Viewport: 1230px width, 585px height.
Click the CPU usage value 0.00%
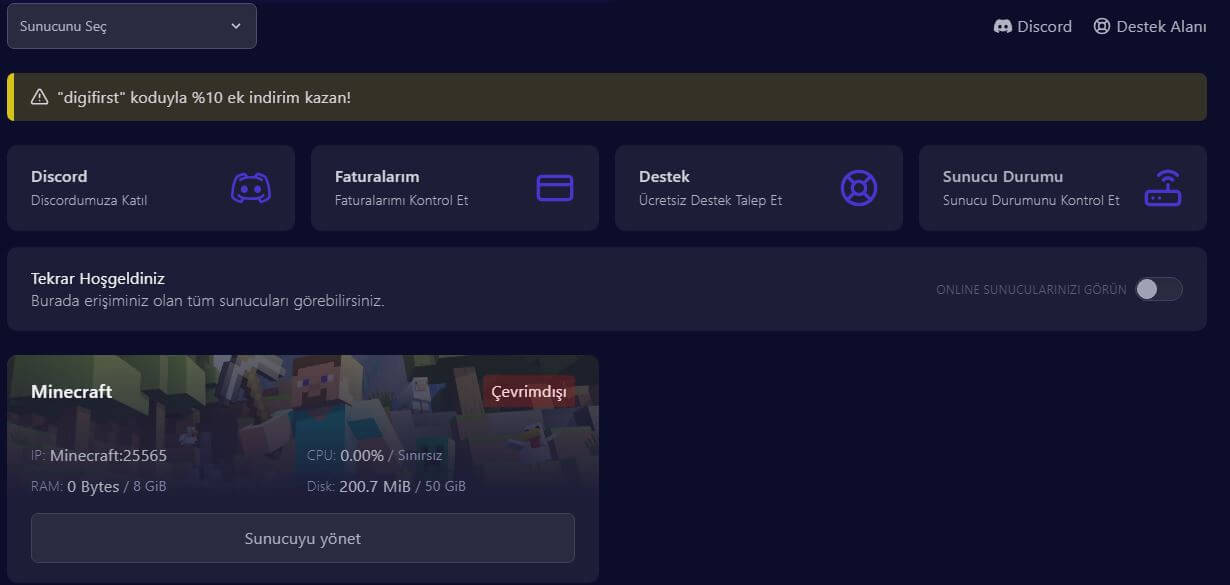[362, 456]
